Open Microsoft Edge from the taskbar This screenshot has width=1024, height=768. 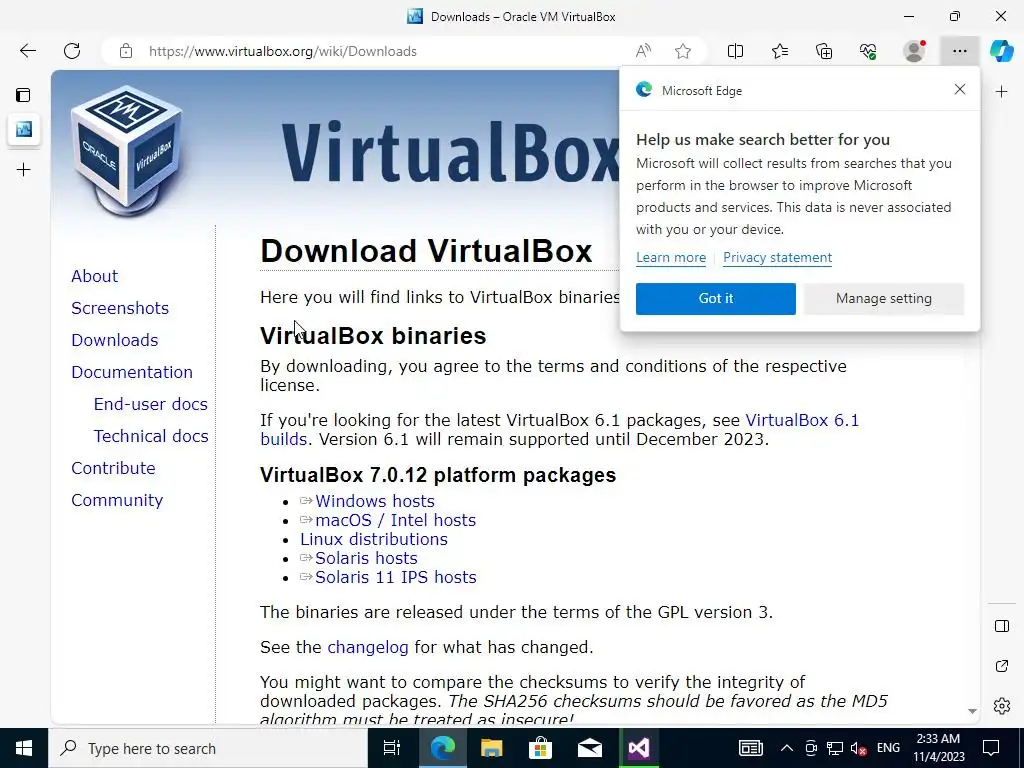pos(442,748)
